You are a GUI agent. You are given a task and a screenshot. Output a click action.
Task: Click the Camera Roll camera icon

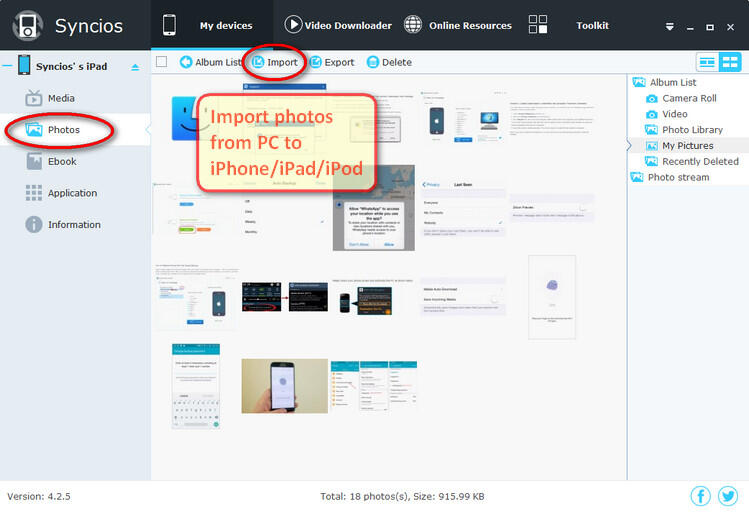tap(652, 99)
